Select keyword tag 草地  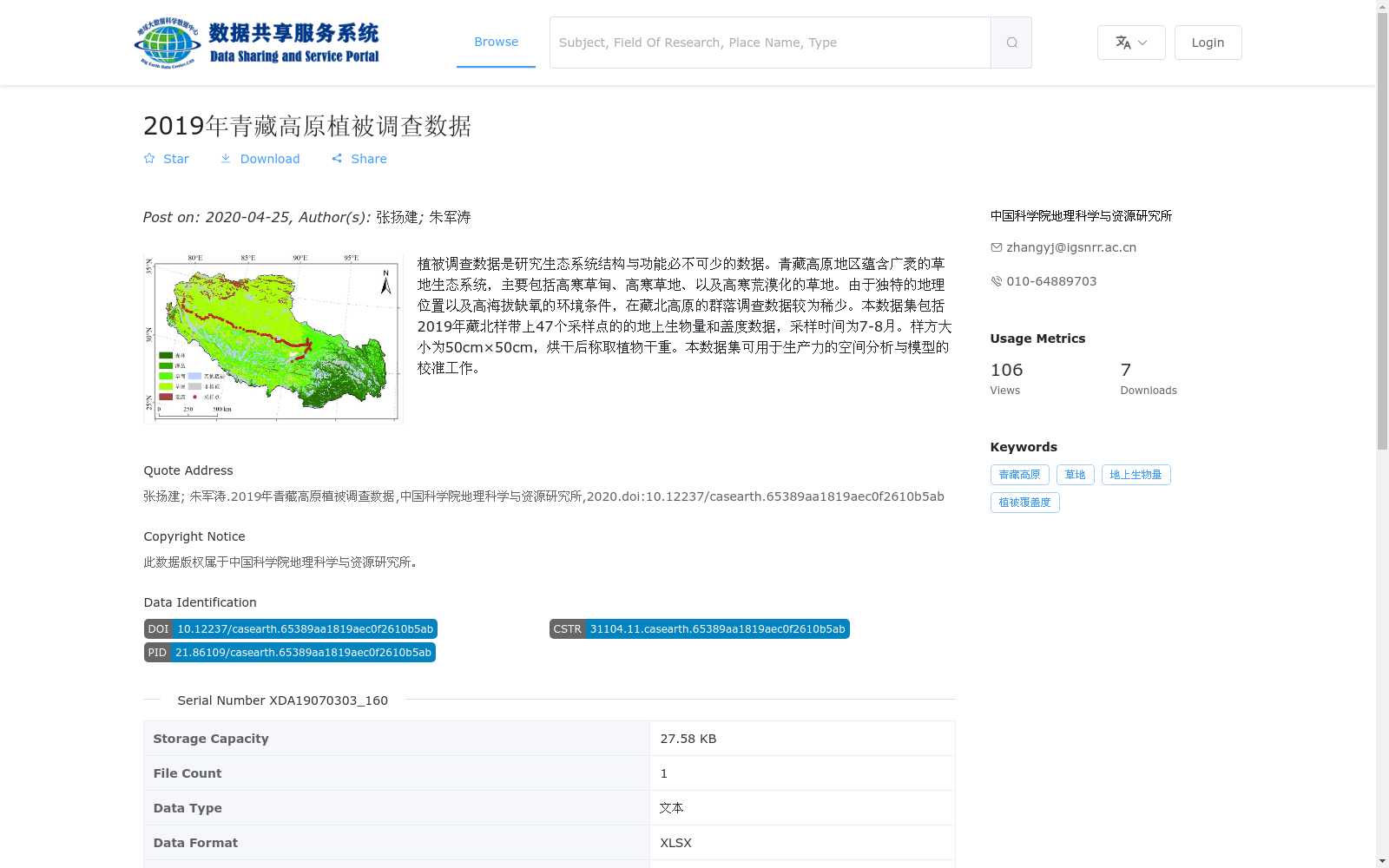[1075, 475]
